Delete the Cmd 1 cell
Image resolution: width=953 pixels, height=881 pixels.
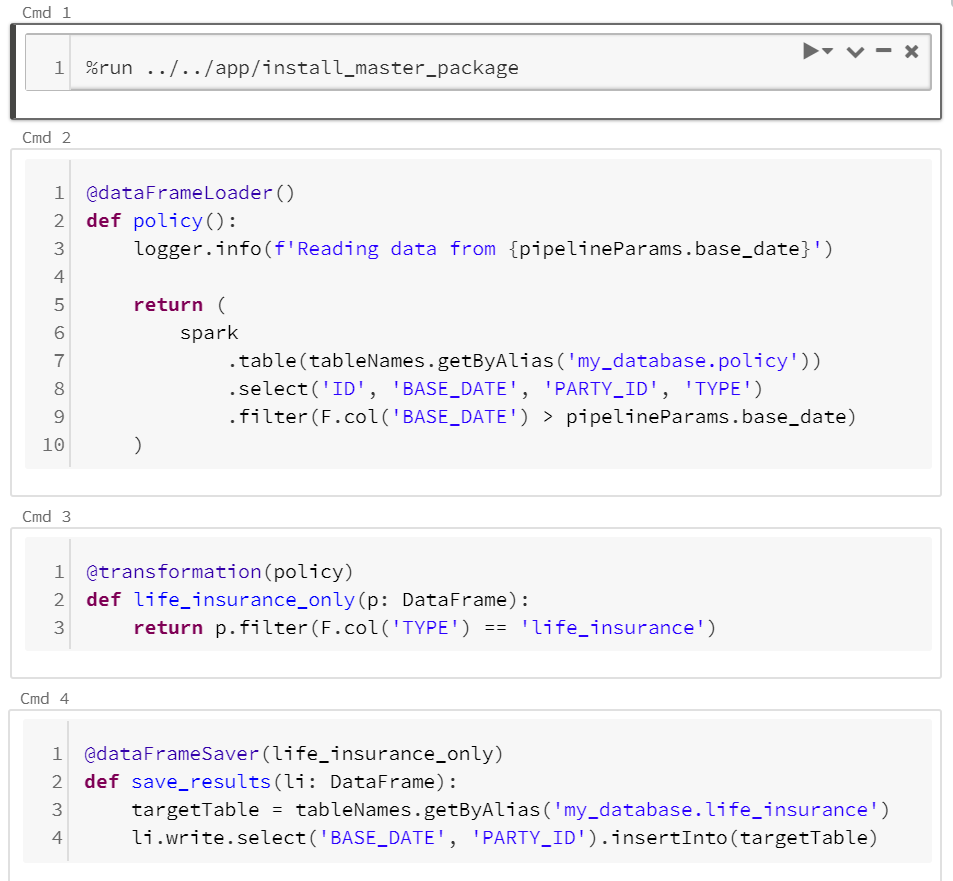pyautogui.click(x=911, y=51)
